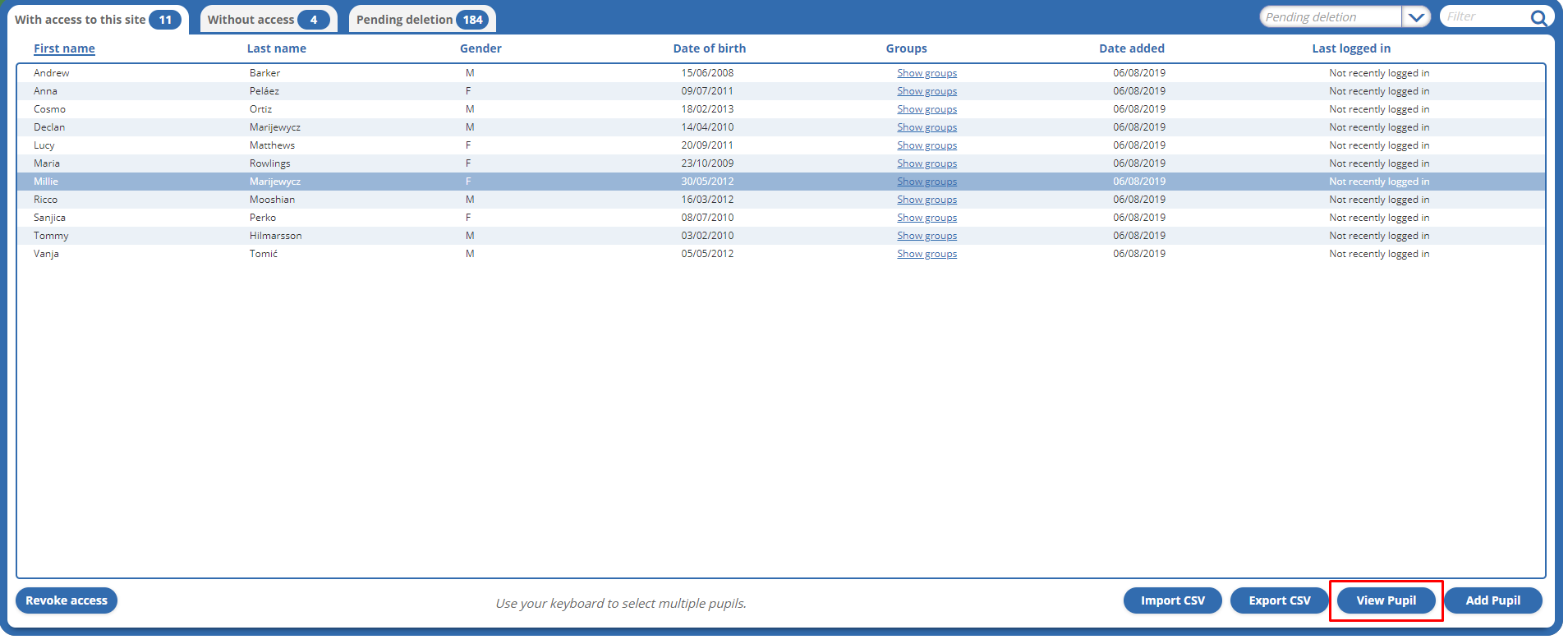This screenshot has width=1568, height=644.
Task: Click the Add Pupil button
Action: point(1492,600)
